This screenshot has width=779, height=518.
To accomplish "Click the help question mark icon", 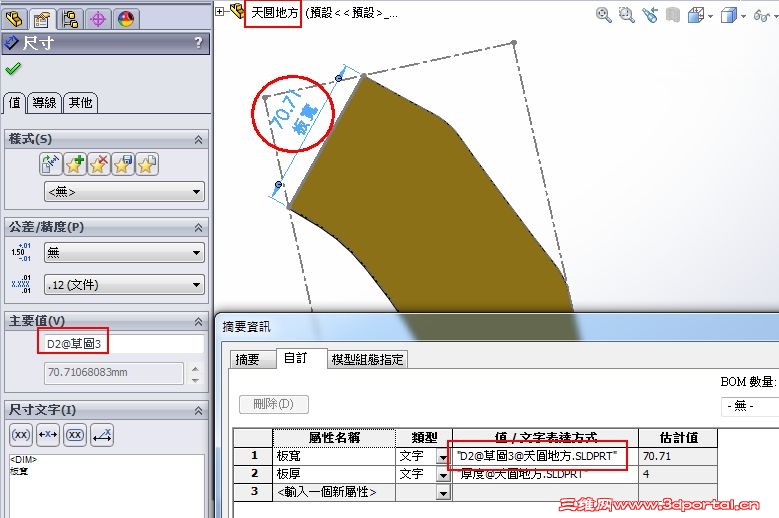I will tap(198, 43).
